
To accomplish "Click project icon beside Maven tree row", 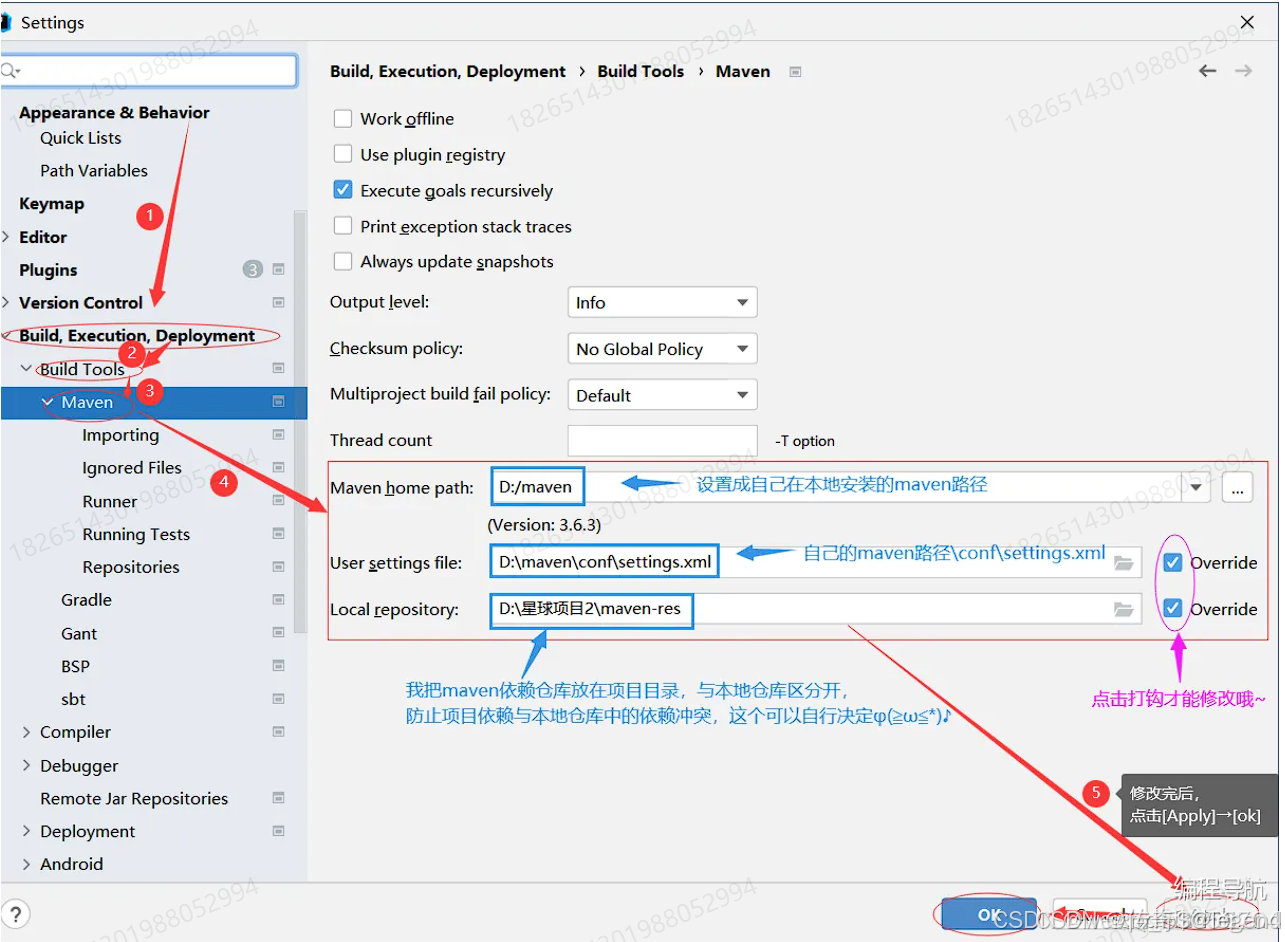I will click(x=278, y=401).
